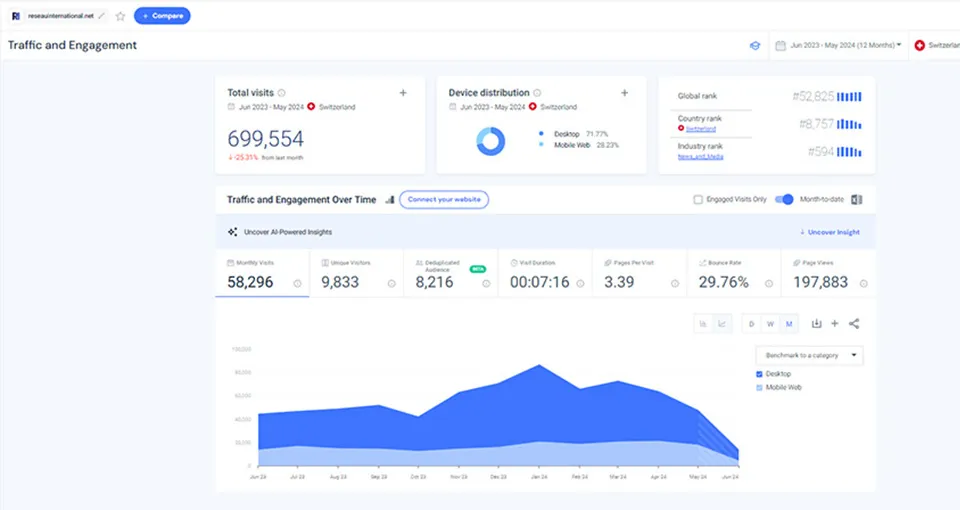Click the pencil icon beside reseauinternational.net
960x510 pixels.
[x=101, y=16]
